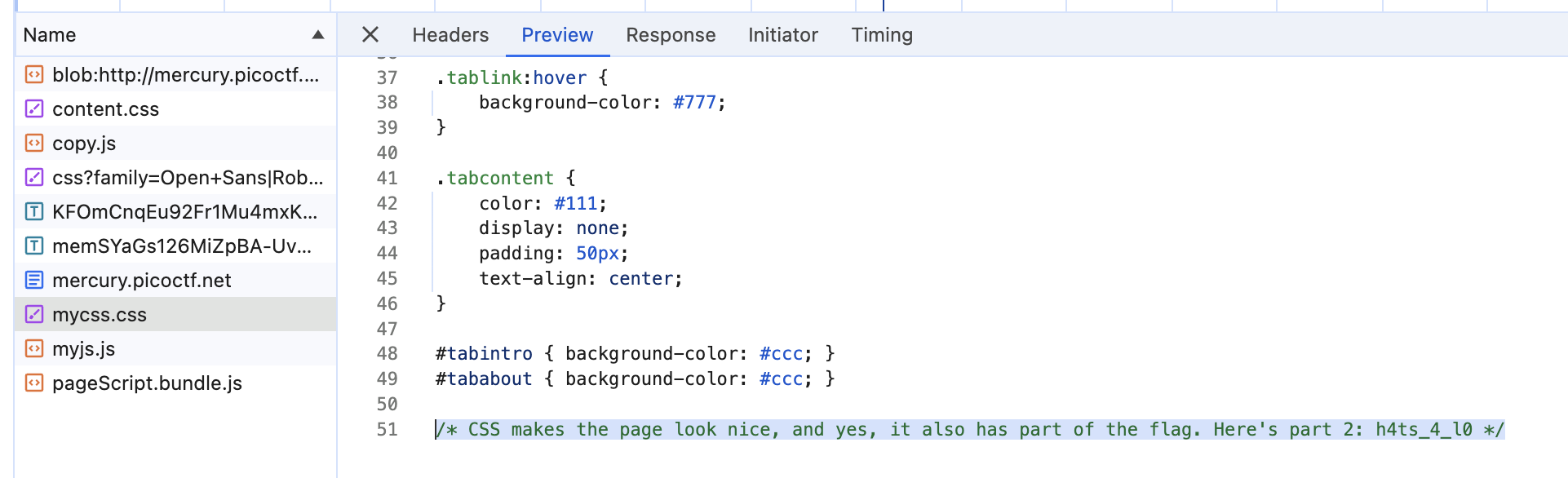Toggle the Name column sort arrow
Viewport: 1568px width, 478px height.
coord(318,35)
